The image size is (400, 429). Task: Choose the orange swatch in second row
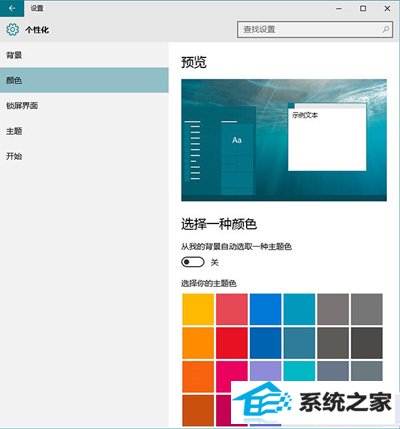tap(198, 343)
